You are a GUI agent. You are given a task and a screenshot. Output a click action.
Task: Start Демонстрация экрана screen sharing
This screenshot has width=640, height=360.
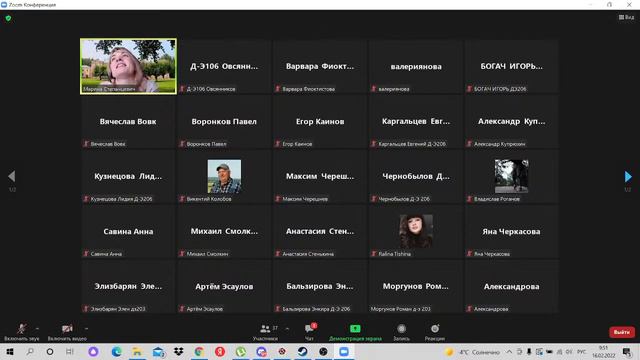pos(355,332)
